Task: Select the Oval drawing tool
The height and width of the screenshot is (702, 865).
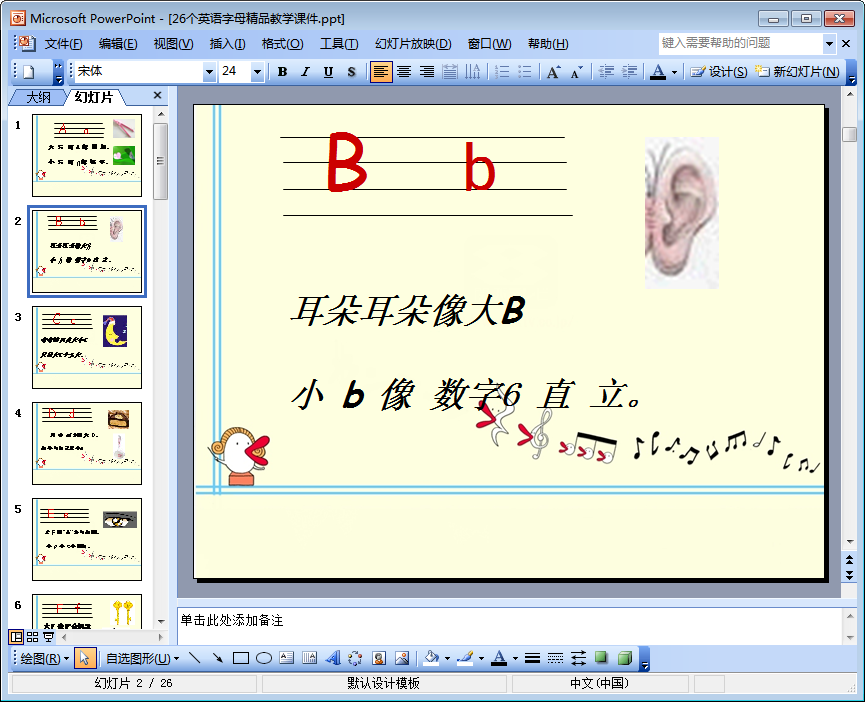Action: pos(264,658)
